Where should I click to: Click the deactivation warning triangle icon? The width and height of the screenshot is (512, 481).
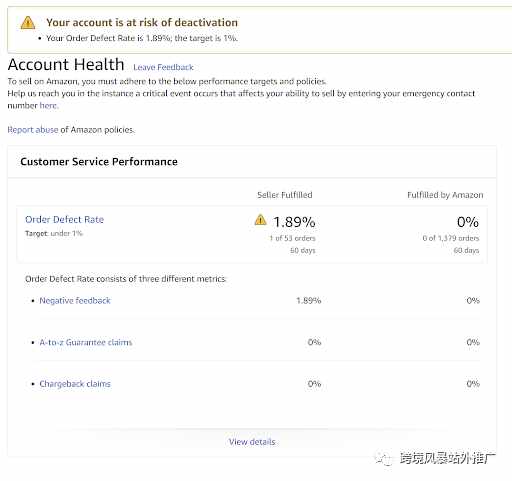(28, 23)
